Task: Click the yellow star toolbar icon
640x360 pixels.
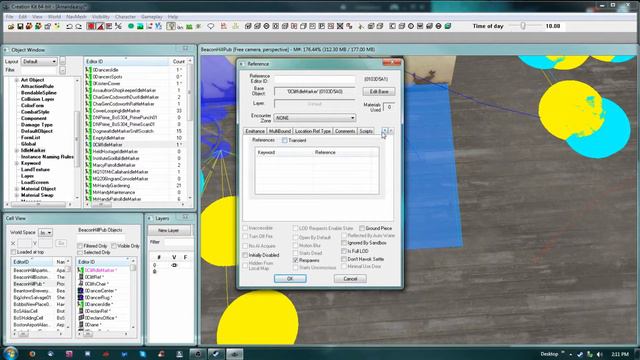Action: [x=57, y=26]
